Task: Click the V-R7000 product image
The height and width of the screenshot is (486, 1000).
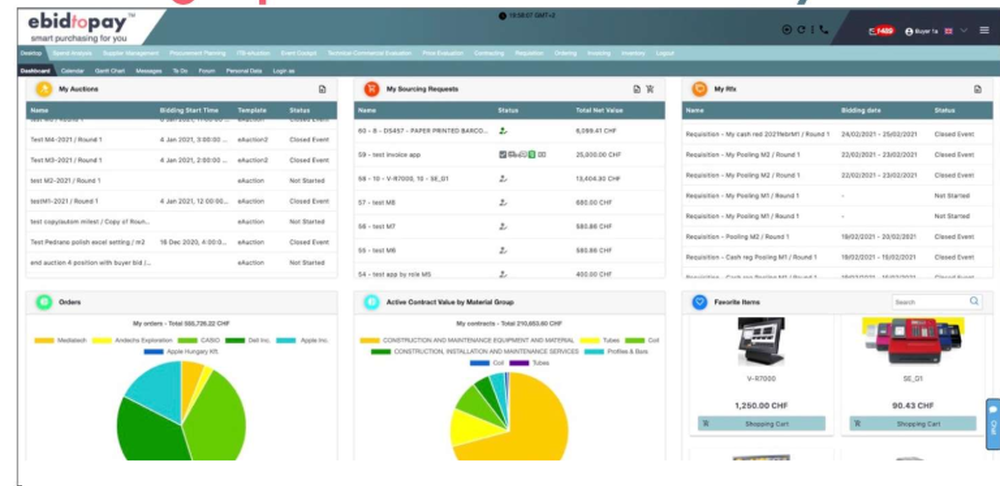Action: click(761, 341)
